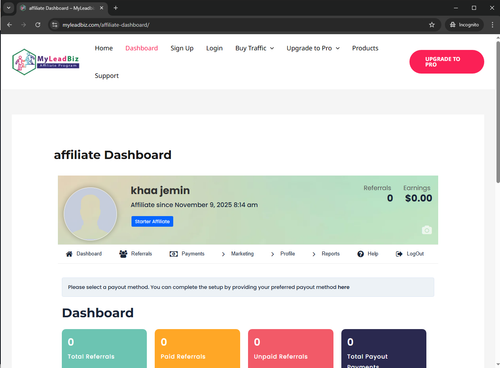Bookmark this page with star icon
The width and height of the screenshot is (500, 368).
[432, 25]
